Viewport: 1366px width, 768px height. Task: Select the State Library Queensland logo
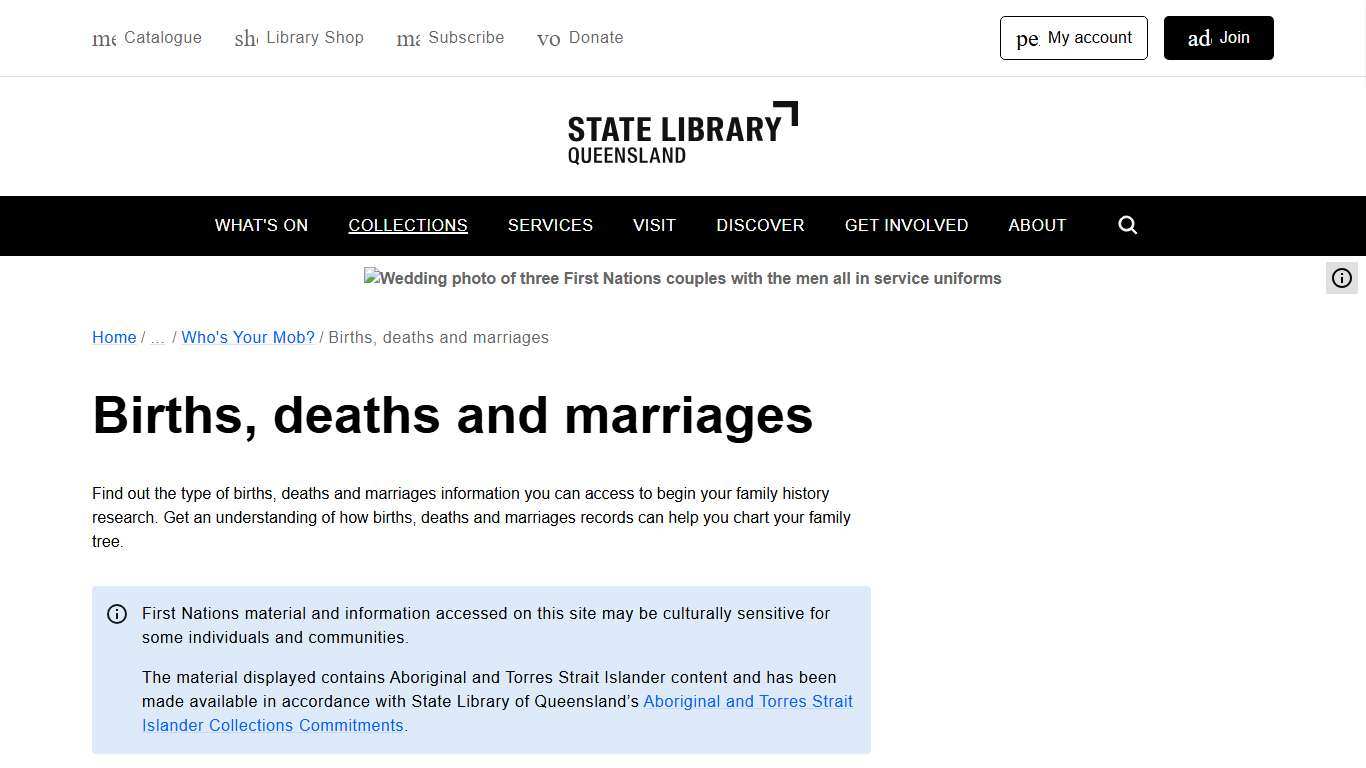(683, 133)
